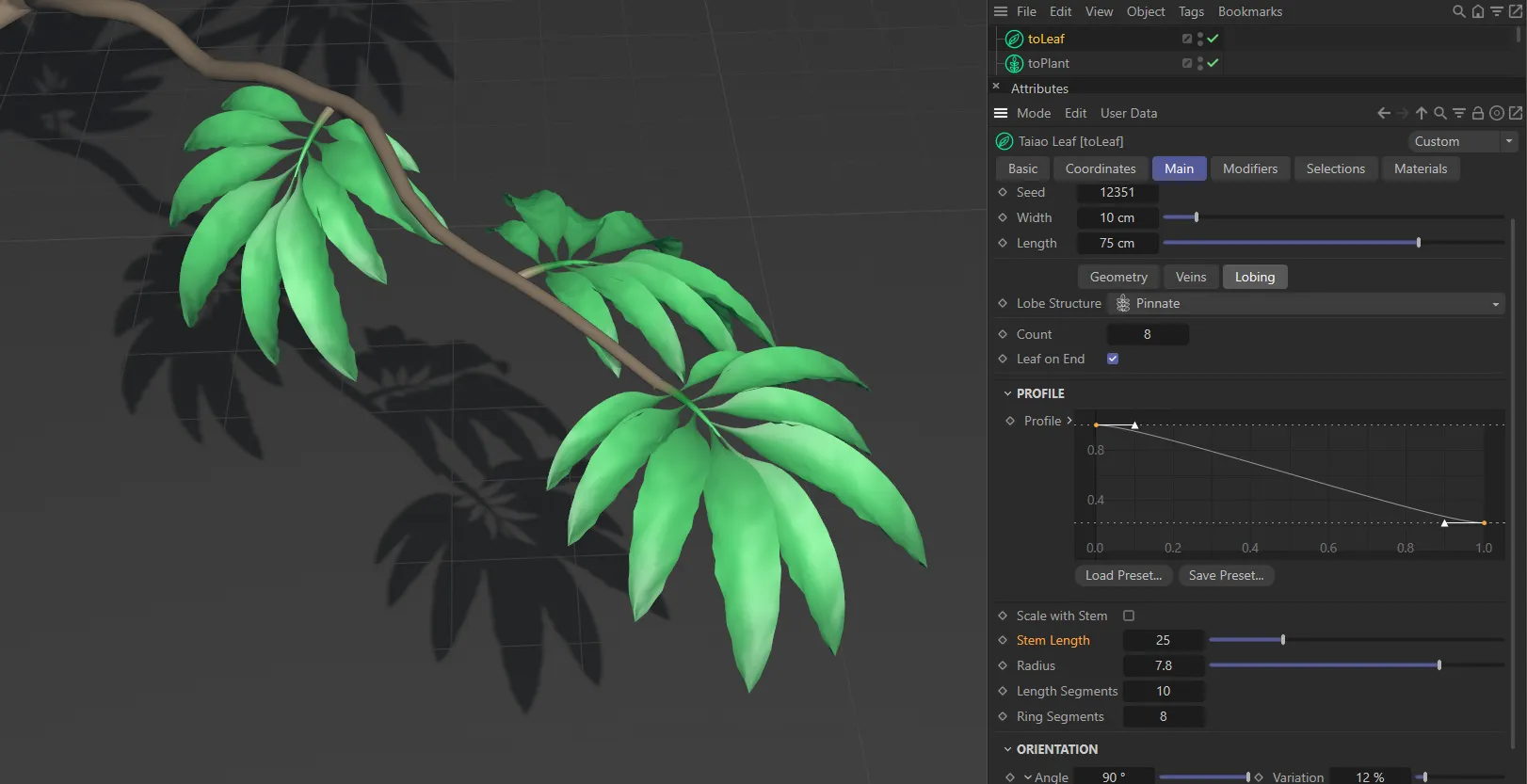The image size is (1527, 784).
Task: Click the Radius slider handle
Action: pyautogui.click(x=1439, y=665)
